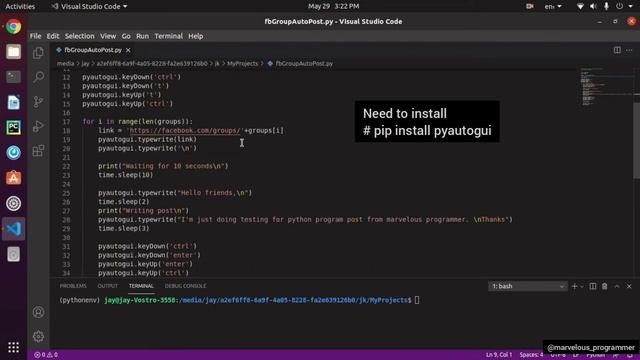This screenshot has width=640, height=360.
Task: Click the jay breadcrumb segment
Action: 85,63
